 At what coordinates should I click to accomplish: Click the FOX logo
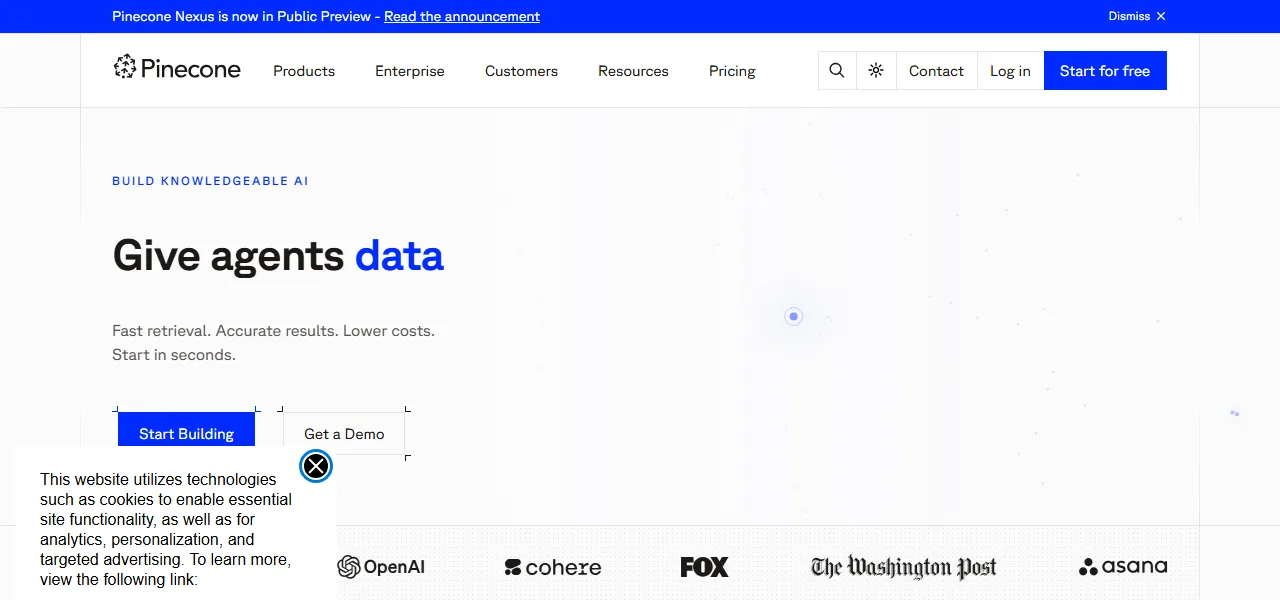(x=705, y=567)
